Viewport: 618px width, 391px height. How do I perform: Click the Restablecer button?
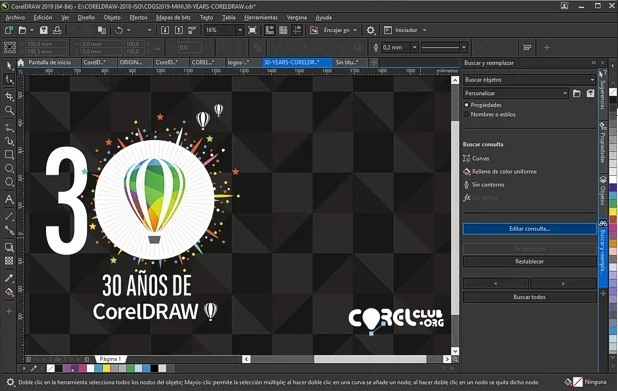529,261
